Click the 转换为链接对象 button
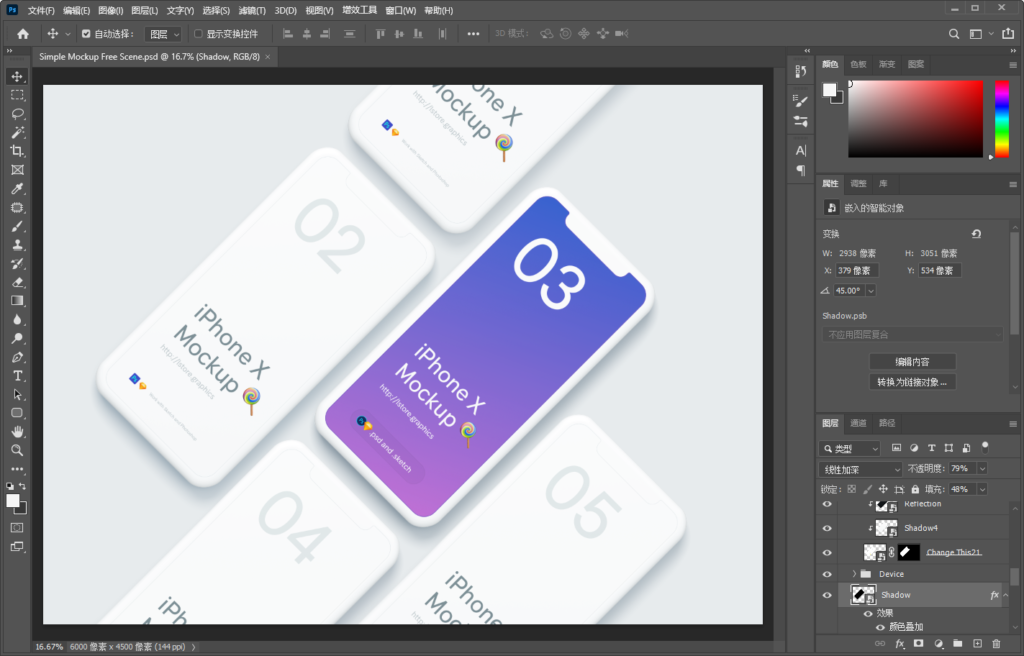 tap(912, 382)
